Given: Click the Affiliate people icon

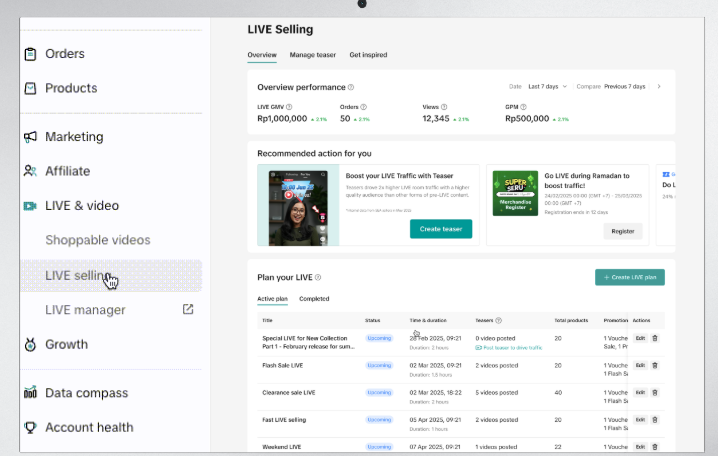Looking at the screenshot, I should click(x=30, y=171).
